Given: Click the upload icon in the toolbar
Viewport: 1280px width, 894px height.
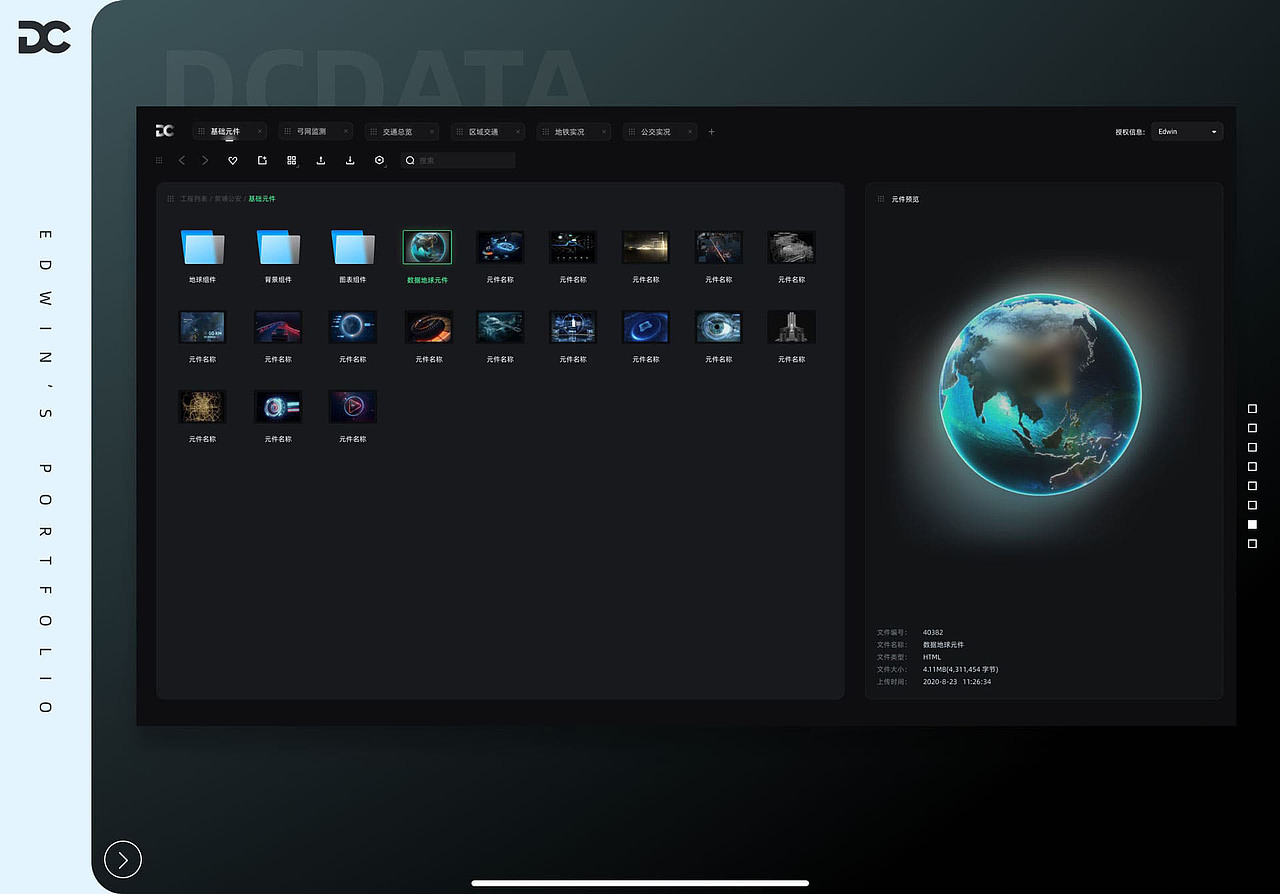Looking at the screenshot, I should click(321, 160).
